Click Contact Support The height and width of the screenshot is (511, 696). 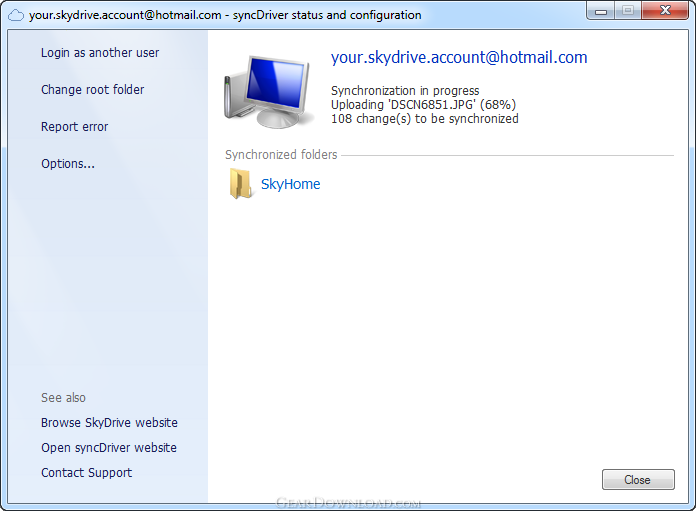(87, 473)
